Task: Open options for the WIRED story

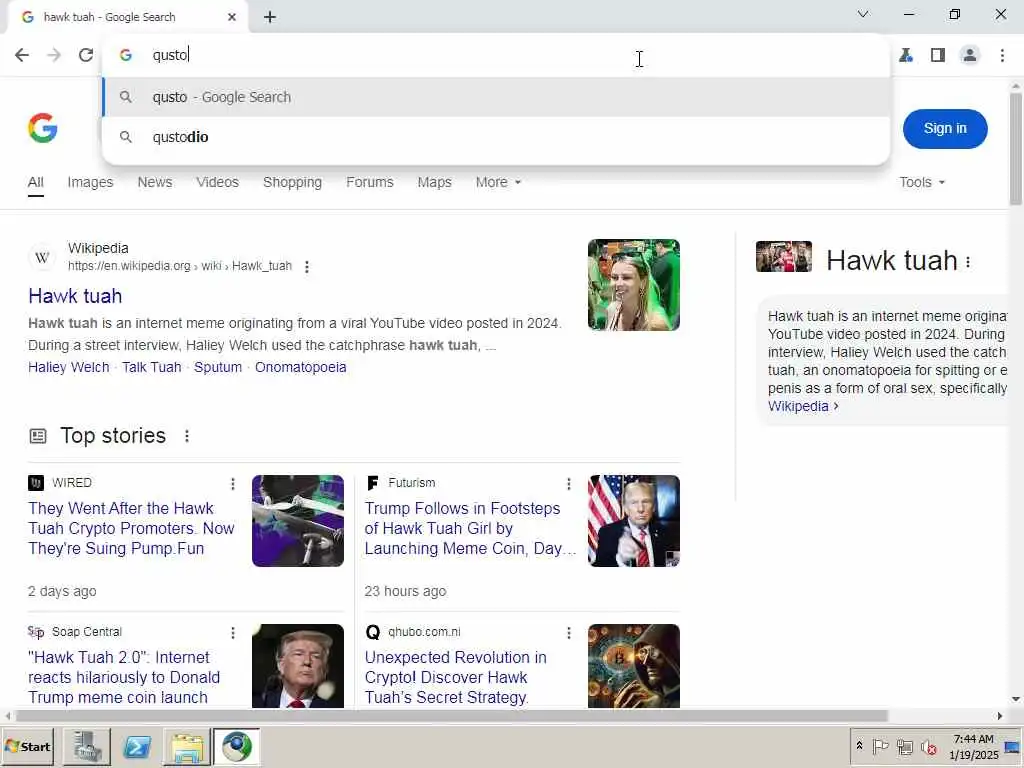Action: pyautogui.click(x=232, y=484)
